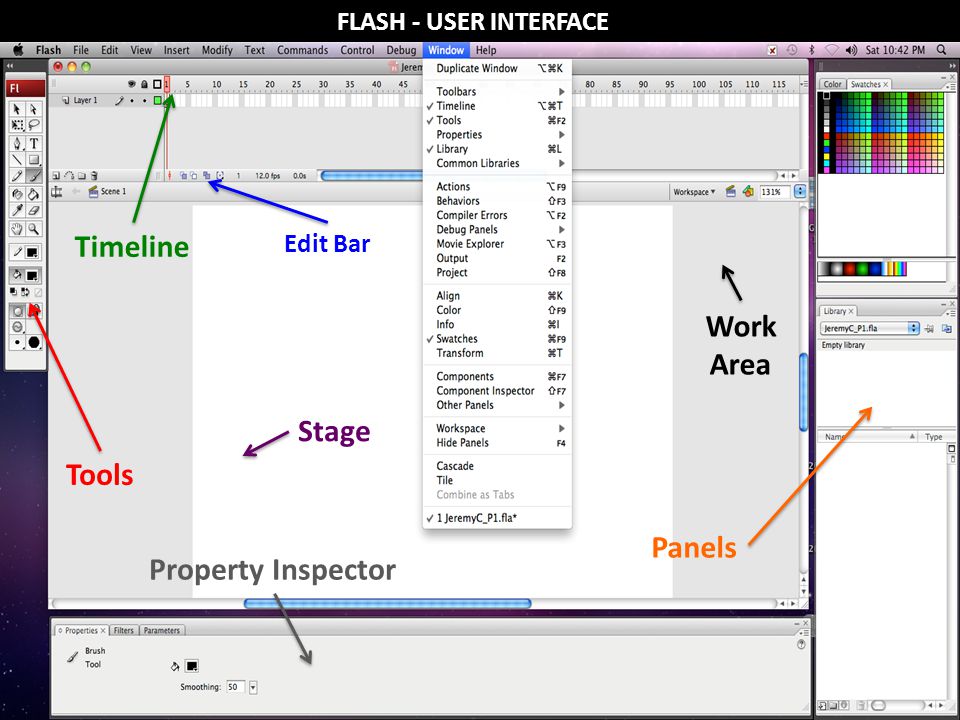Select the Line tool
The width and height of the screenshot is (960, 720).
17,160
